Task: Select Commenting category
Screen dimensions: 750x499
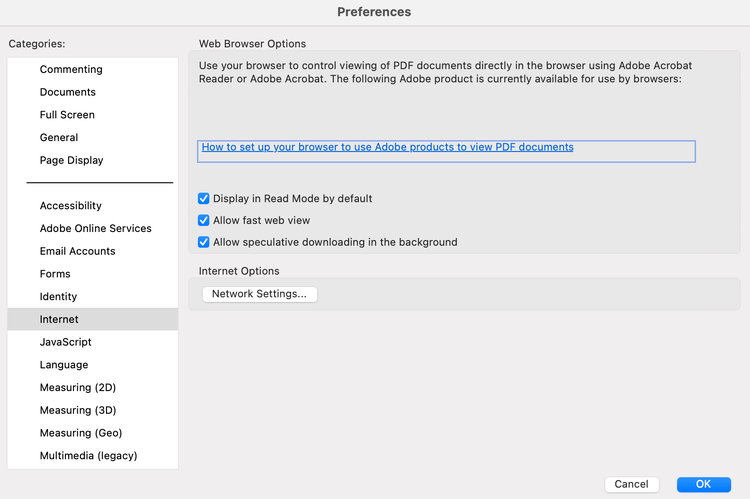Action: (71, 69)
